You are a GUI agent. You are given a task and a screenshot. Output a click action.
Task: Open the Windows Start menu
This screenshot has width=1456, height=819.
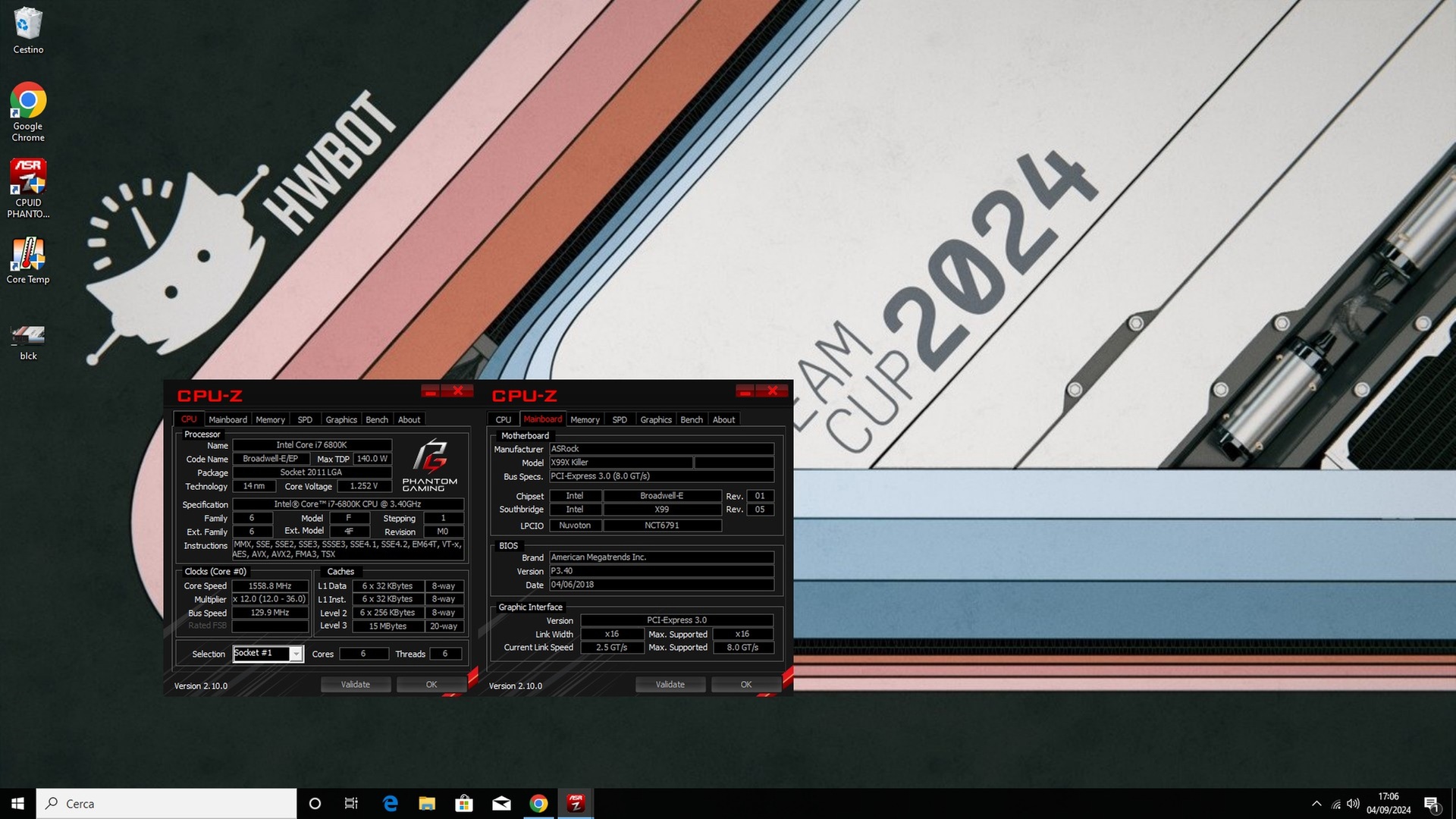[x=17, y=803]
